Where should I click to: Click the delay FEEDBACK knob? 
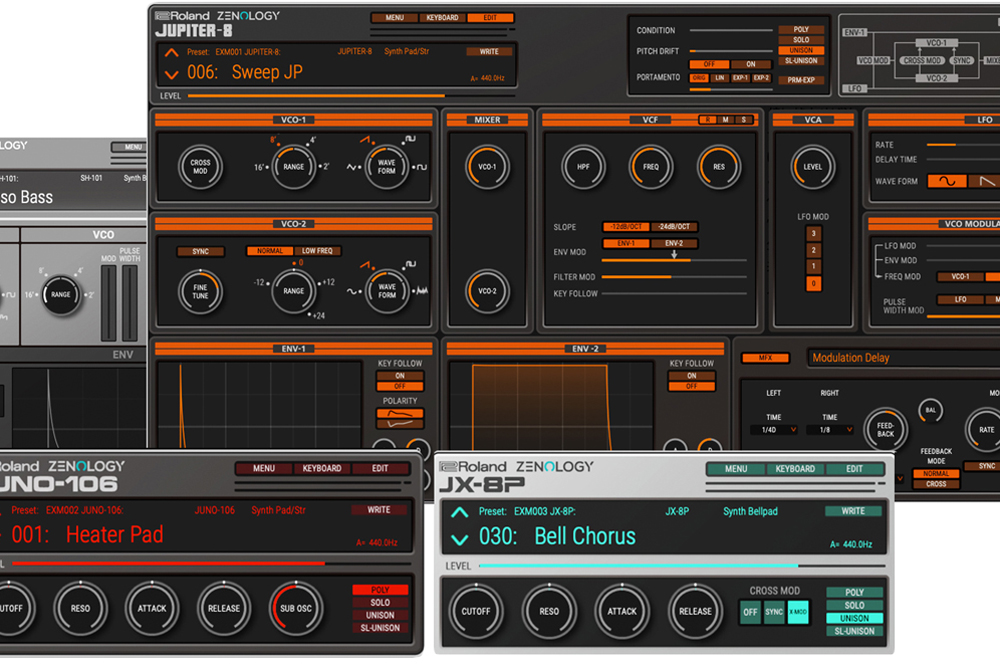click(x=886, y=430)
